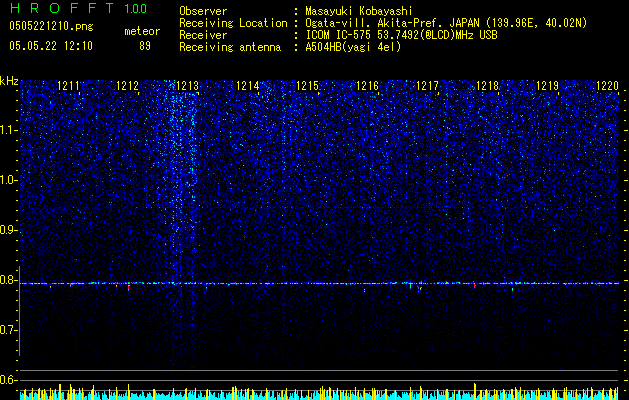The image size is (629, 400).
Task: Select the version number 1.0.0
Action: point(136,9)
